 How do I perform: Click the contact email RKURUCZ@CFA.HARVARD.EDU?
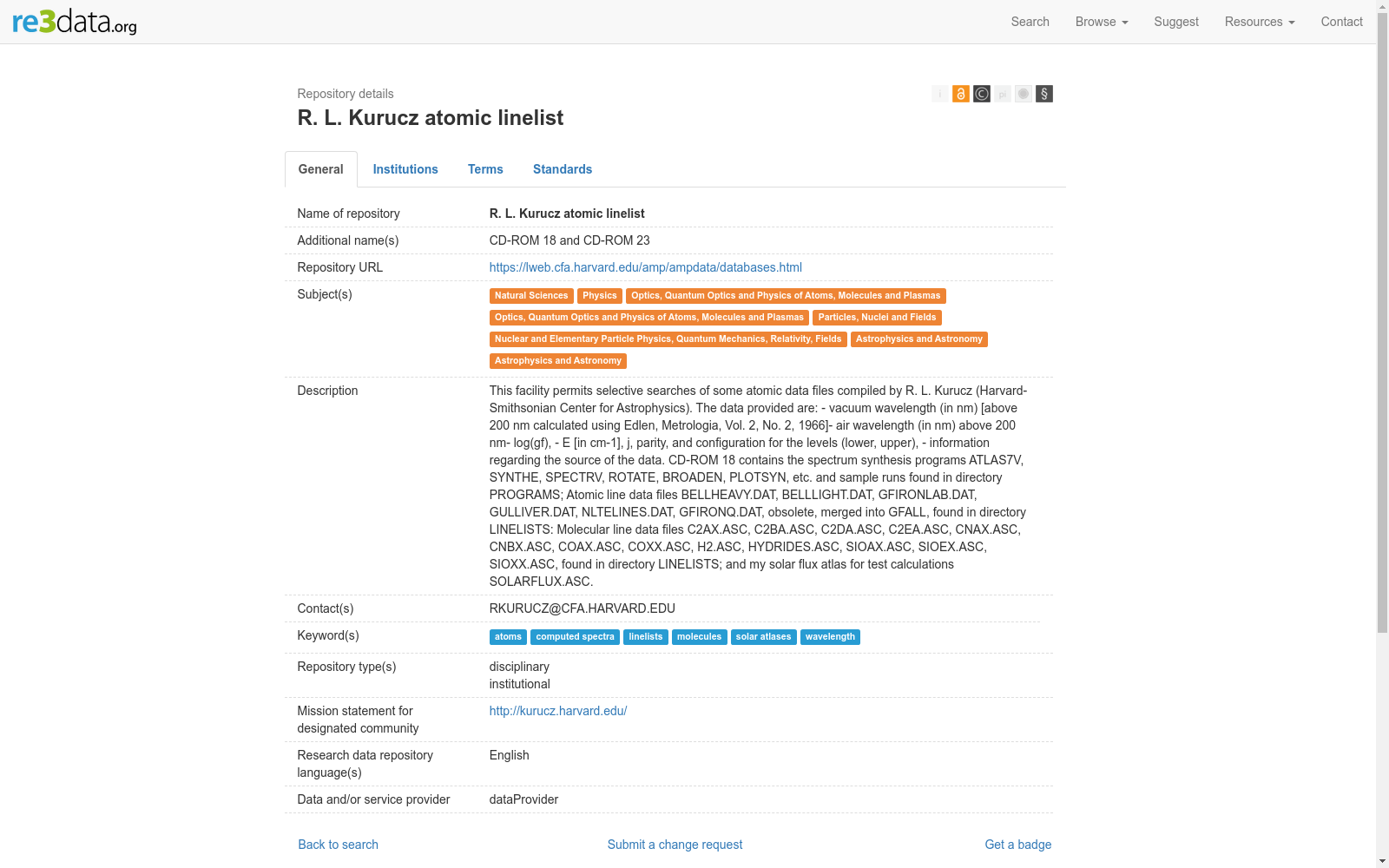pos(583,608)
